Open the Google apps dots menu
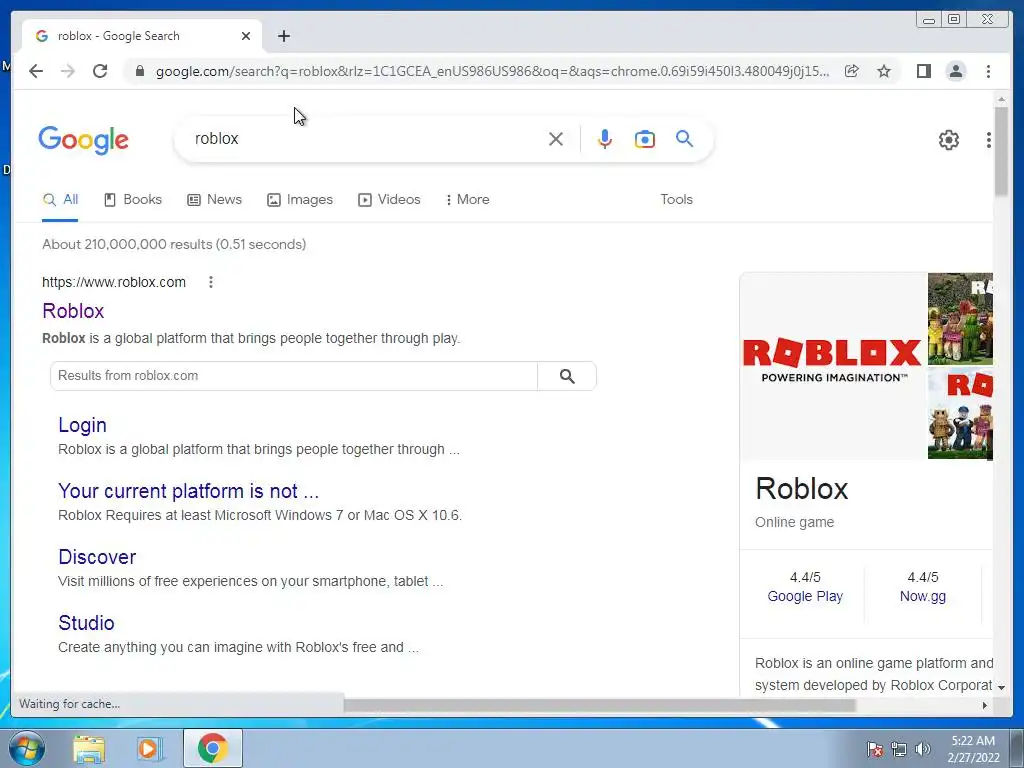The height and width of the screenshot is (768, 1024). pos(989,140)
